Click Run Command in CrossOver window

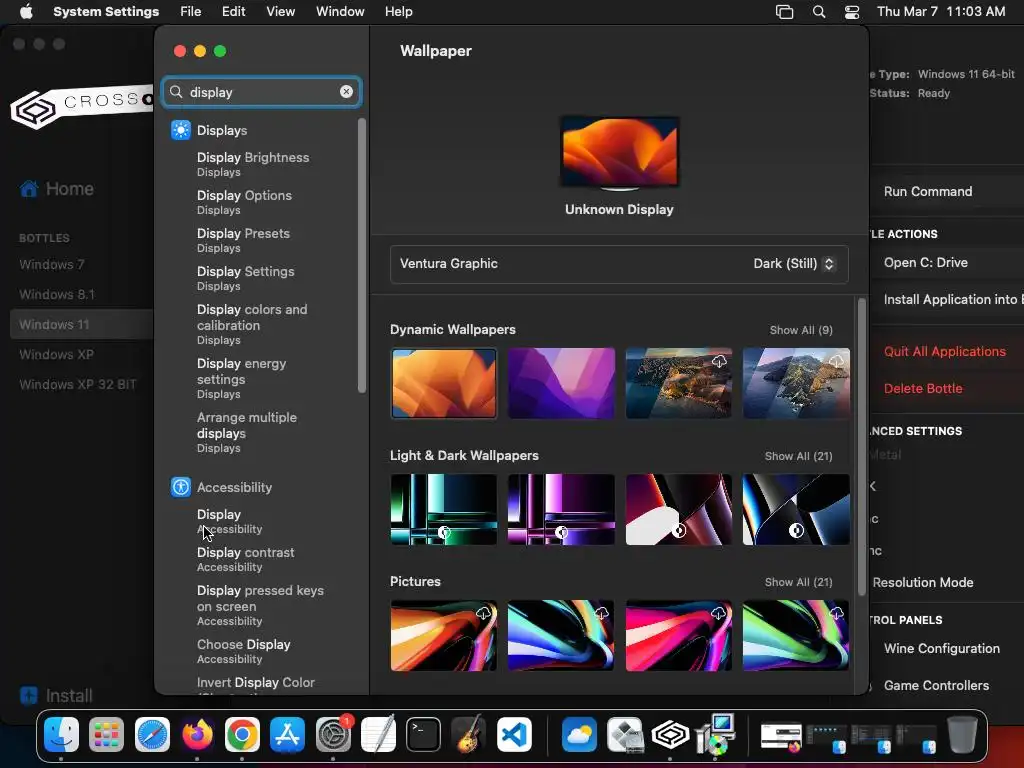928,191
